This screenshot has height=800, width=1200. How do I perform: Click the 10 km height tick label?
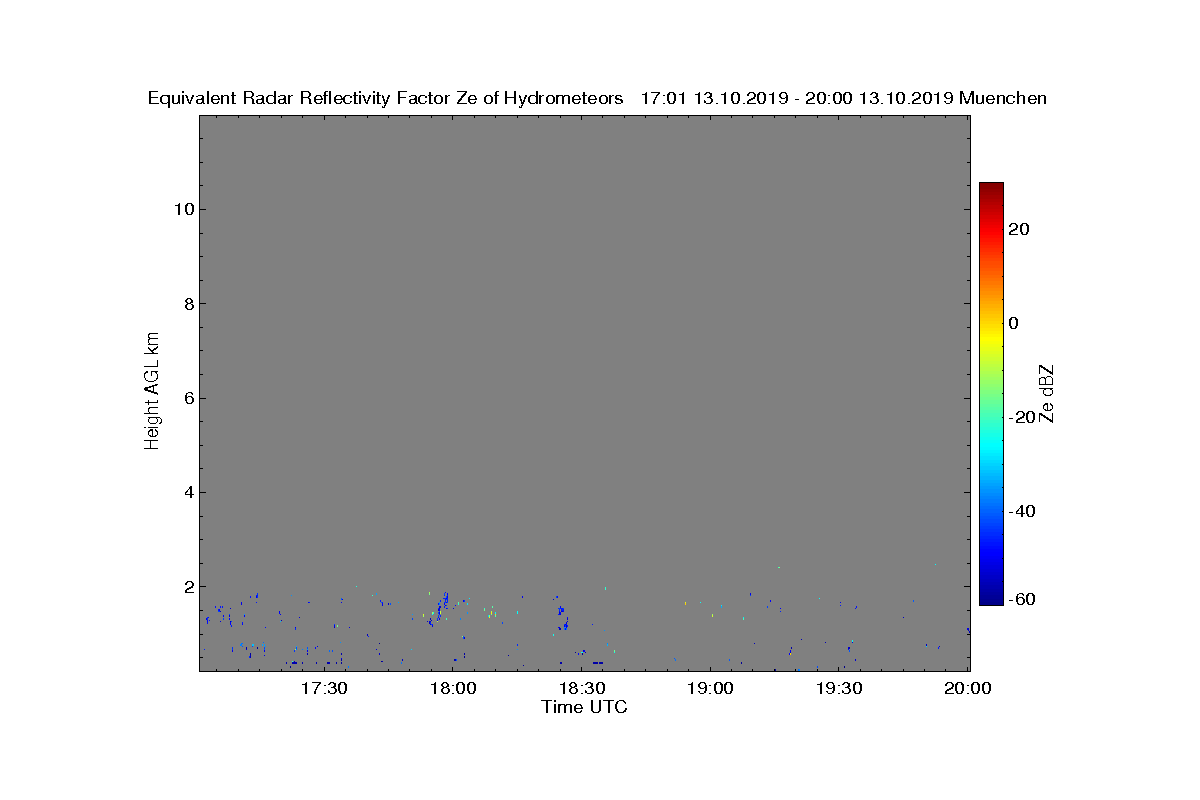click(x=182, y=209)
